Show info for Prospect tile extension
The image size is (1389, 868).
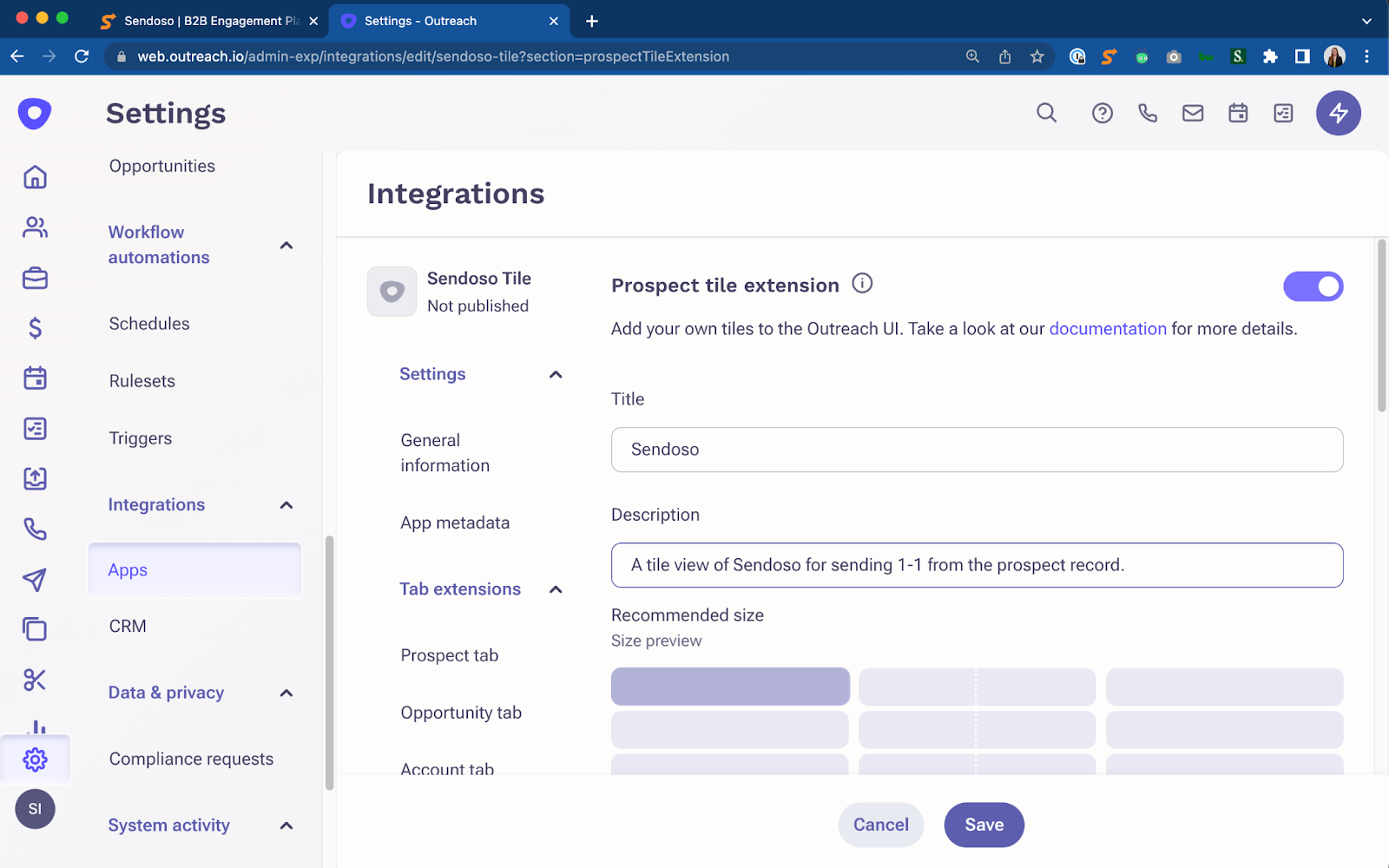[862, 283]
